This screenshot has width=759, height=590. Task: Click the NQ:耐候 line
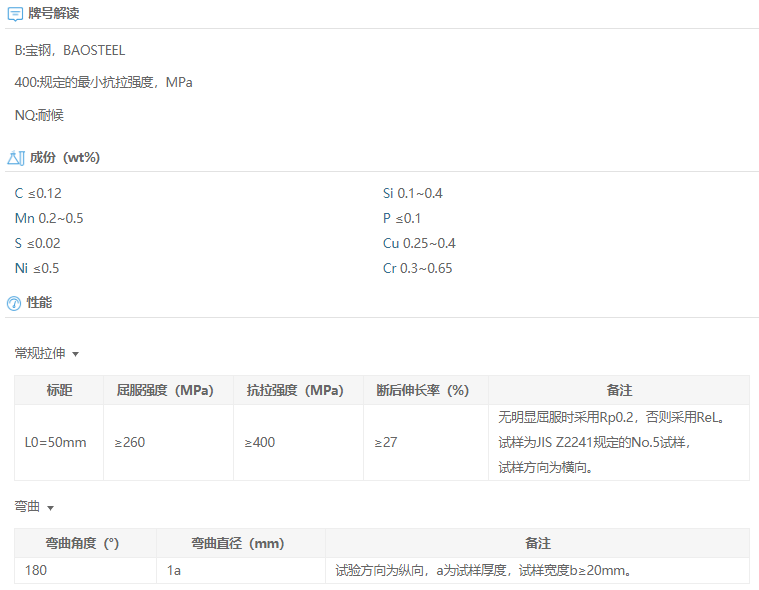pos(39,115)
